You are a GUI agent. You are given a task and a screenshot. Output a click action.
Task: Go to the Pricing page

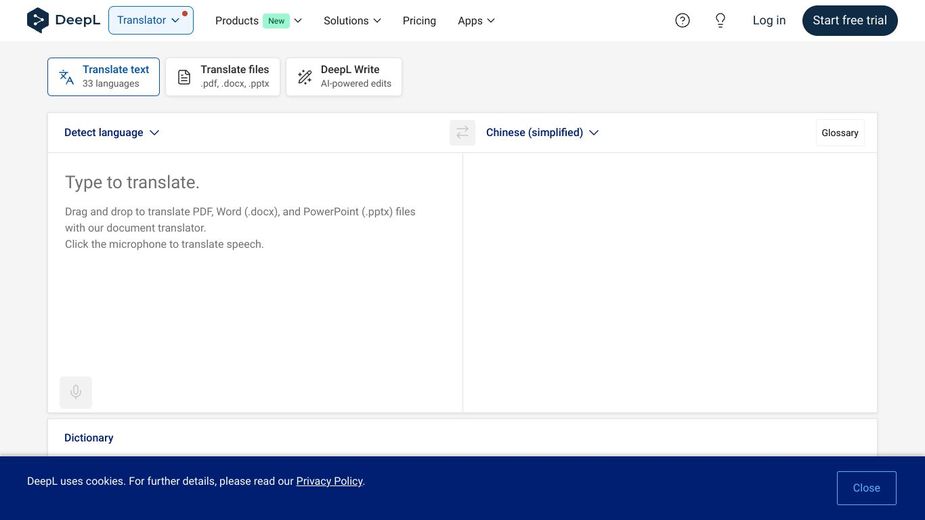click(419, 21)
